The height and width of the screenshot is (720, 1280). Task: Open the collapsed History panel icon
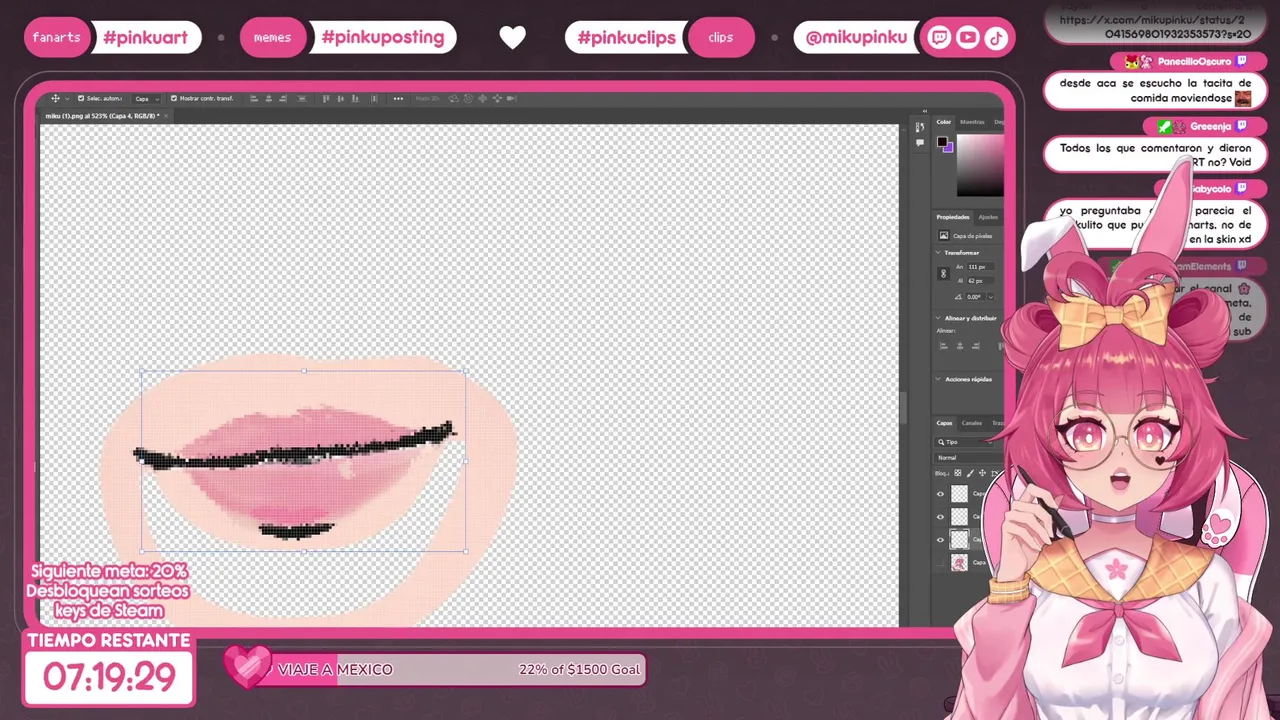pos(918,127)
